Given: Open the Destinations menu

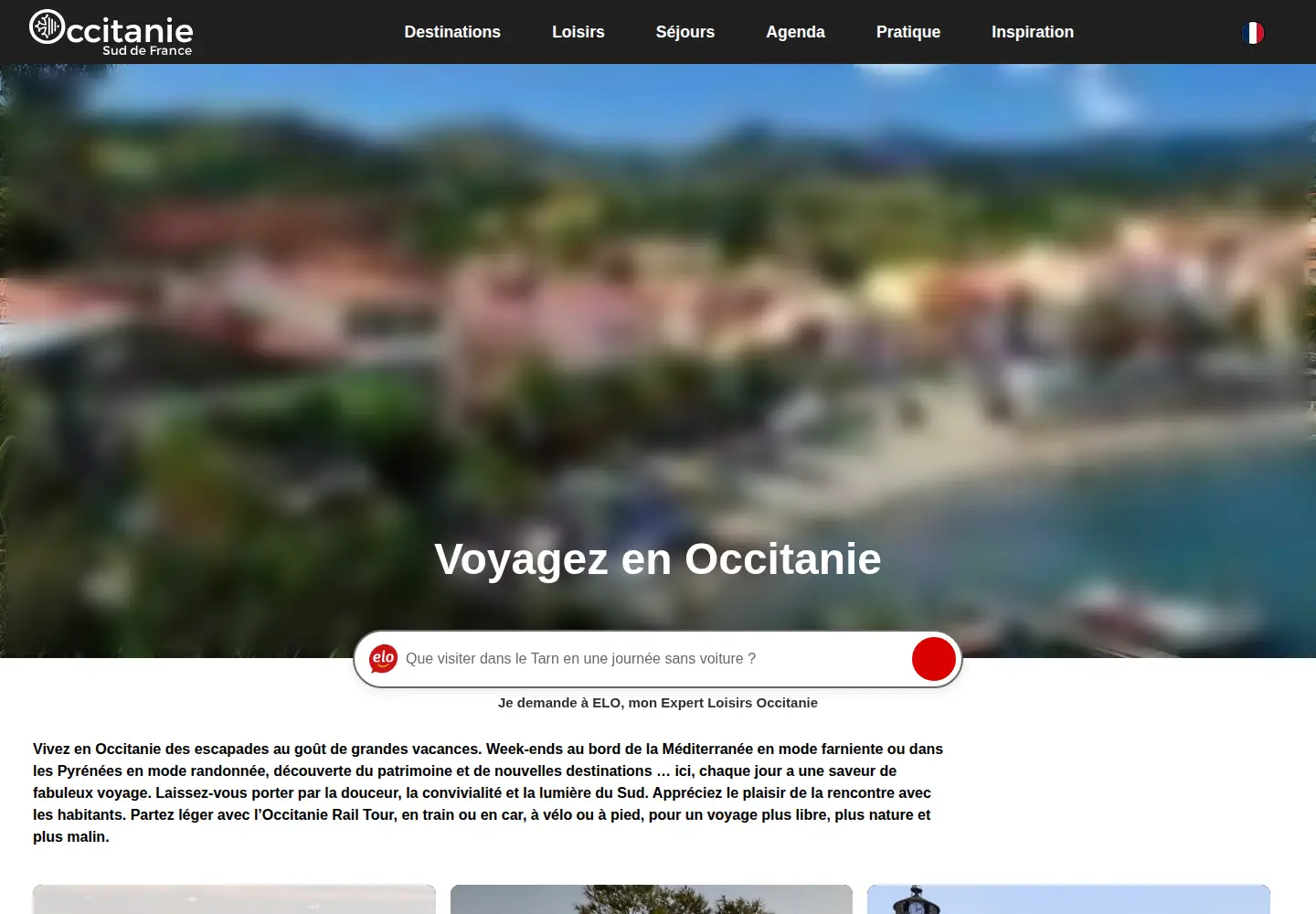Looking at the screenshot, I should (452, 32).
